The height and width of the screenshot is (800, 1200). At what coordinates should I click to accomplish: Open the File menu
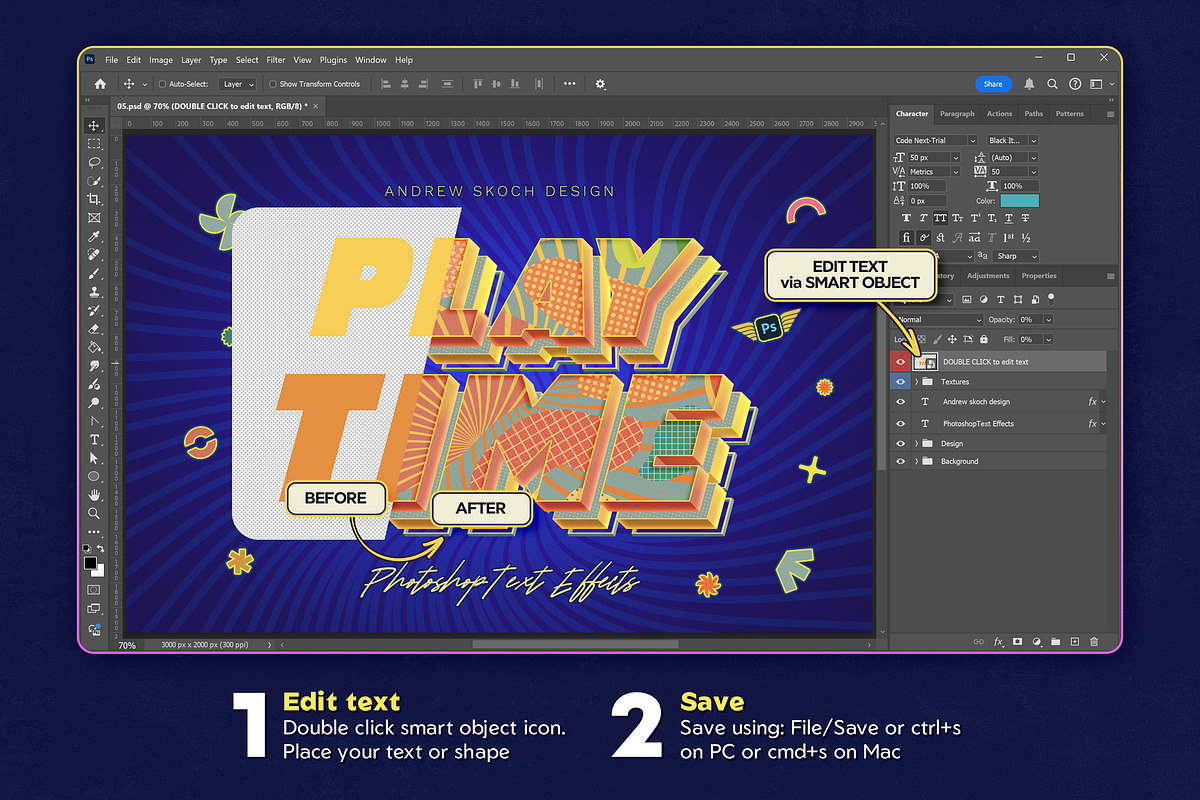click(111, 60)
